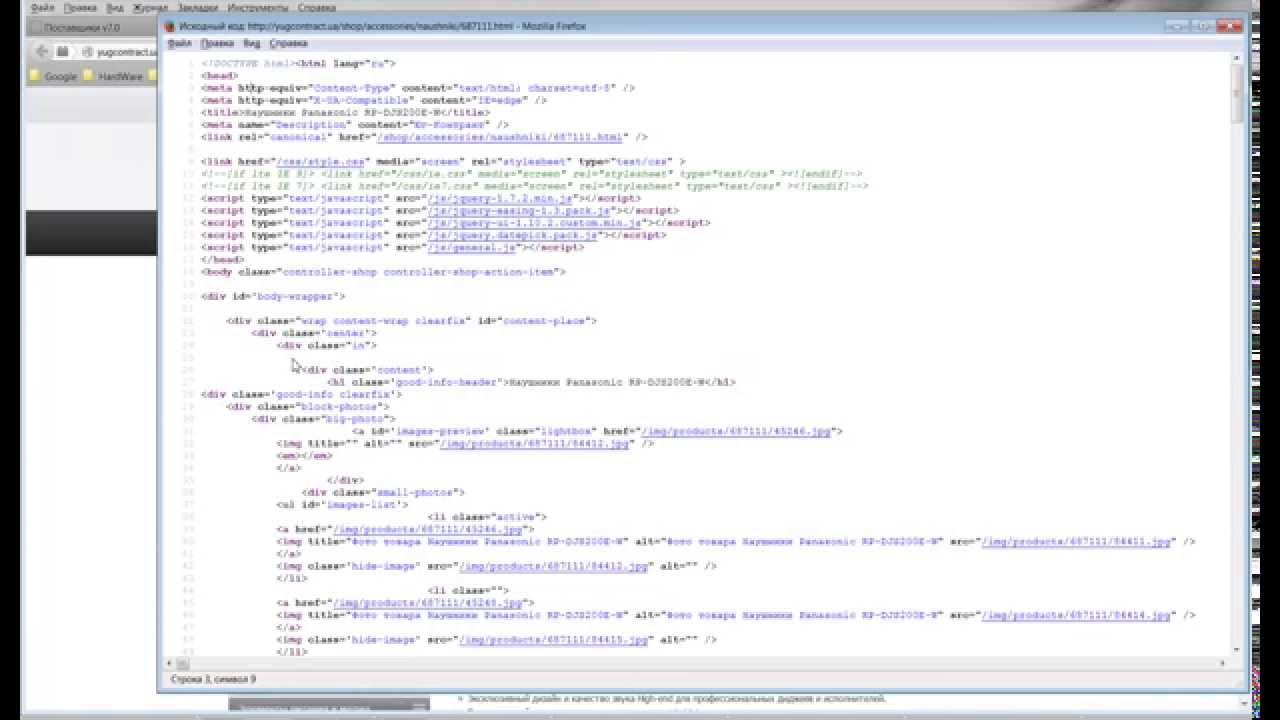
Task: Open the Файл menu of the source viewer
Action: tap(179, 44)
